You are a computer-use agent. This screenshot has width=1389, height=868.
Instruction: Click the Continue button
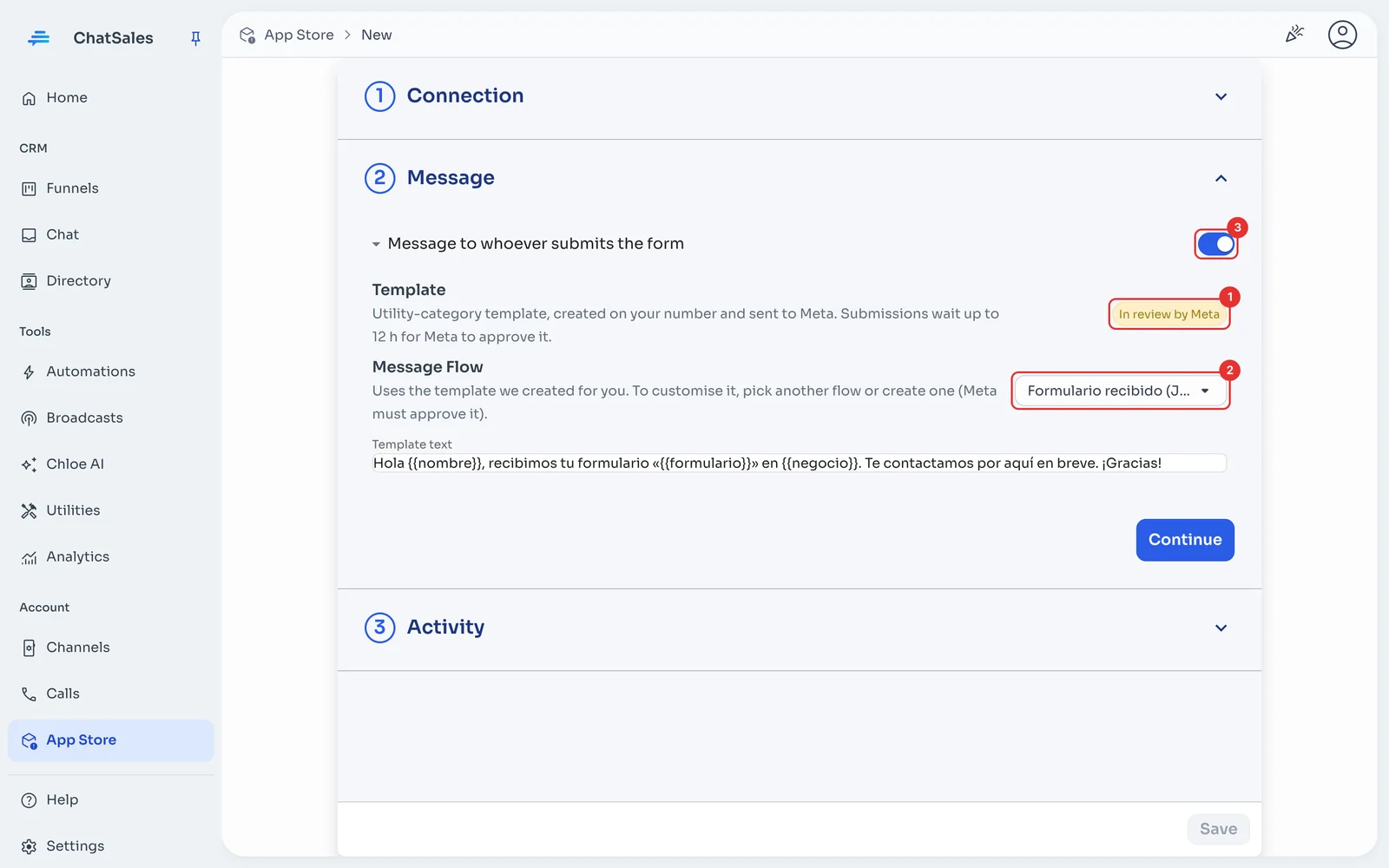(x=1185, y=540)
